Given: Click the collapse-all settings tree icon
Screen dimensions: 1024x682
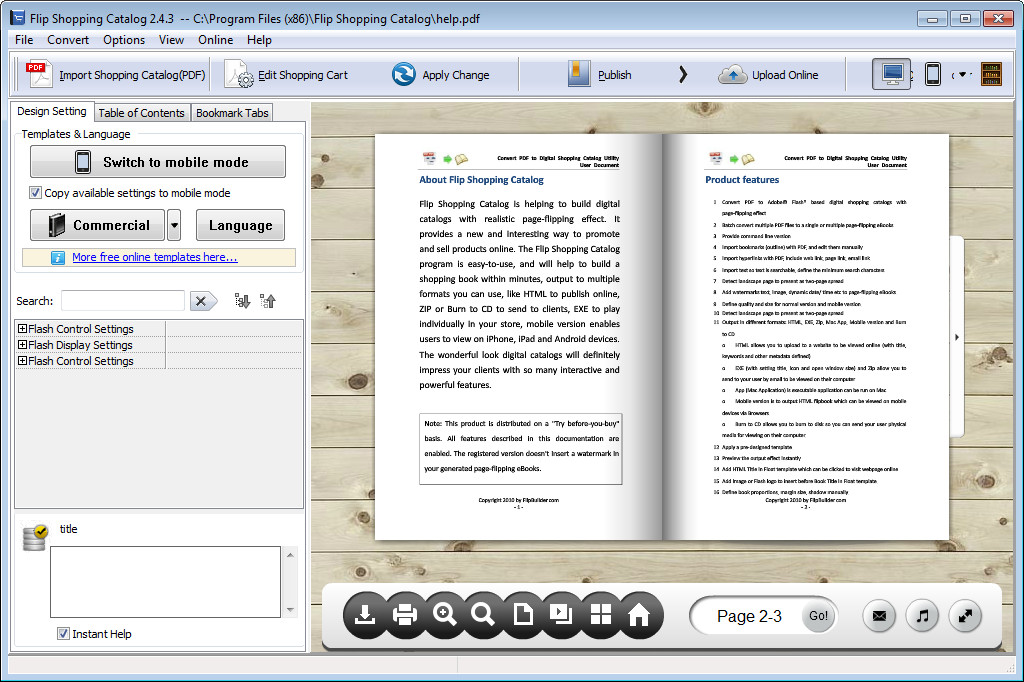Looking at the screenshot, I should pos(268,300).
